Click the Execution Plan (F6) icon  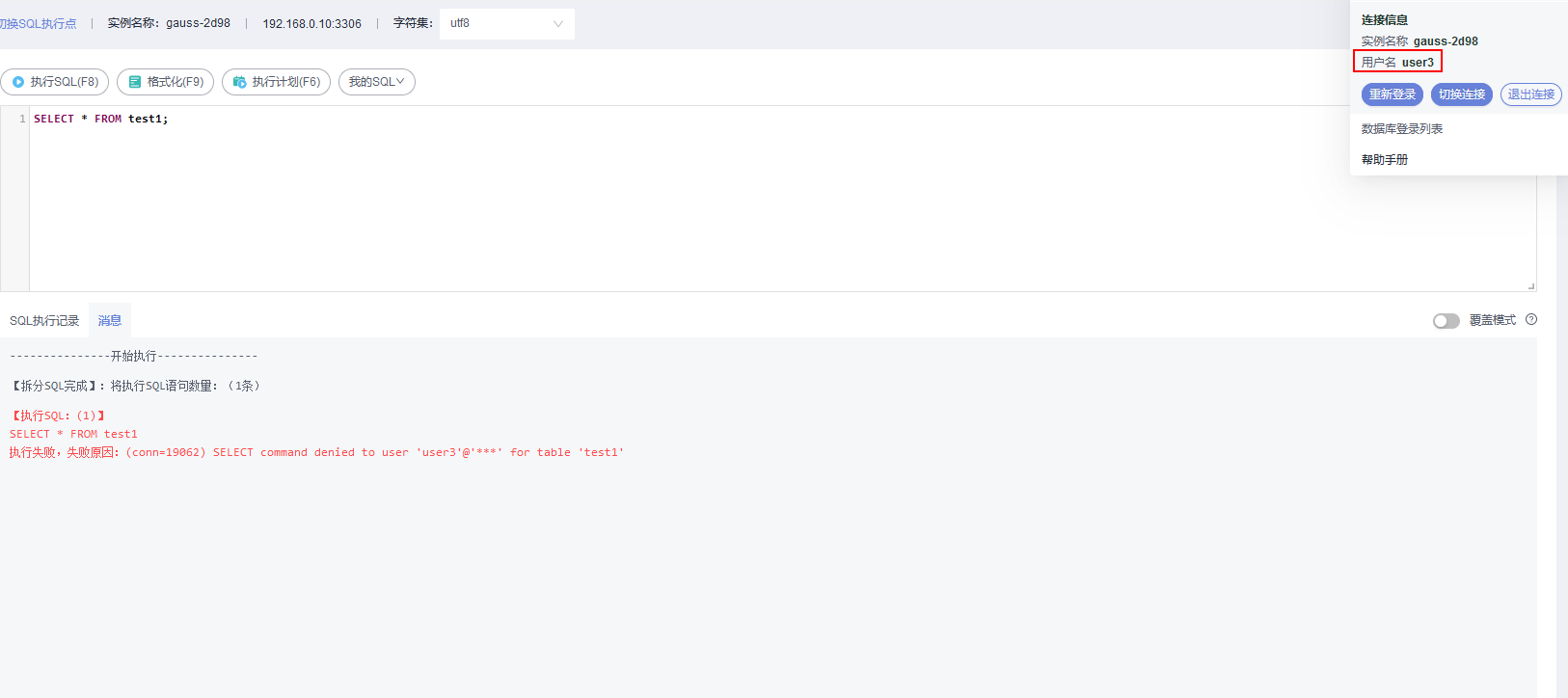[x=240, y=82]
